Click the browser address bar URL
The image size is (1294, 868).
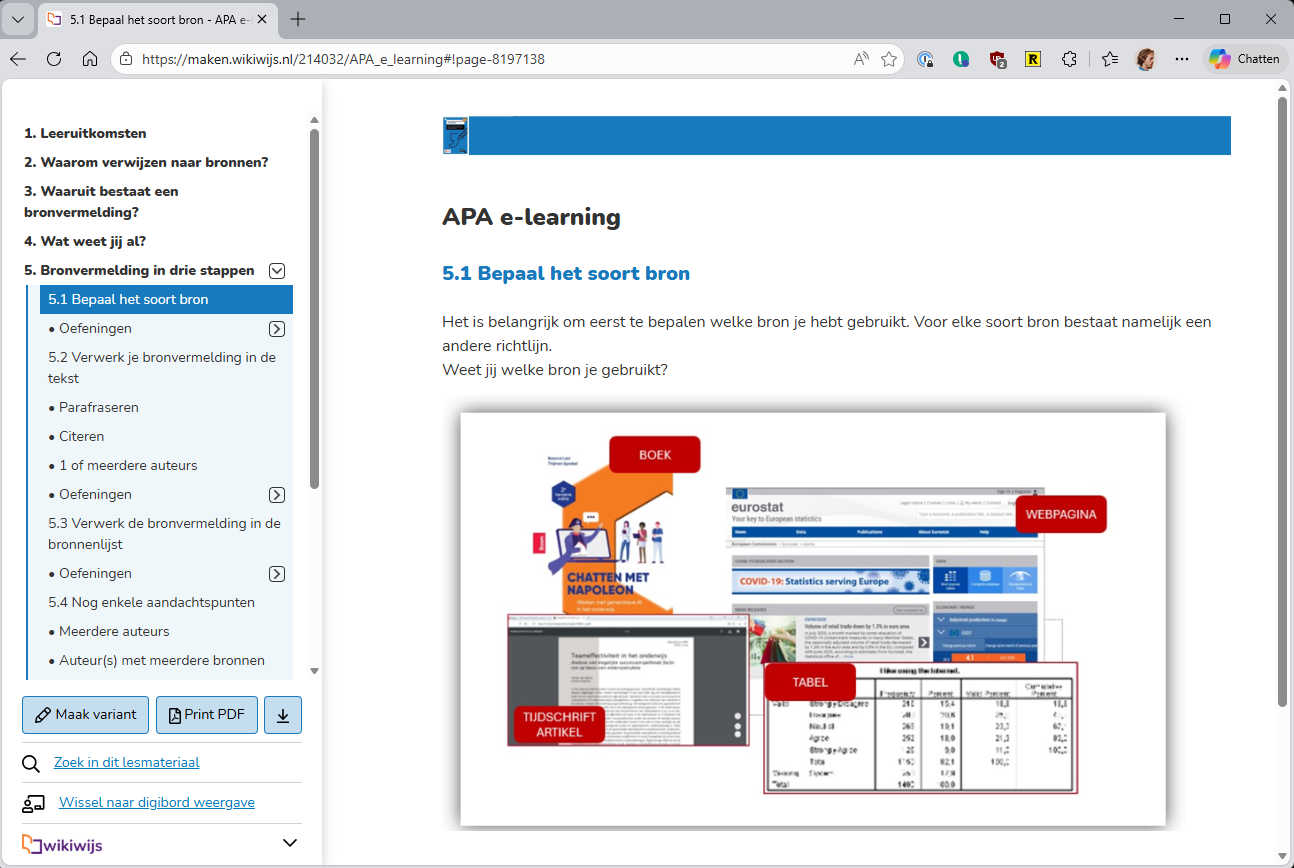(343, 59)
